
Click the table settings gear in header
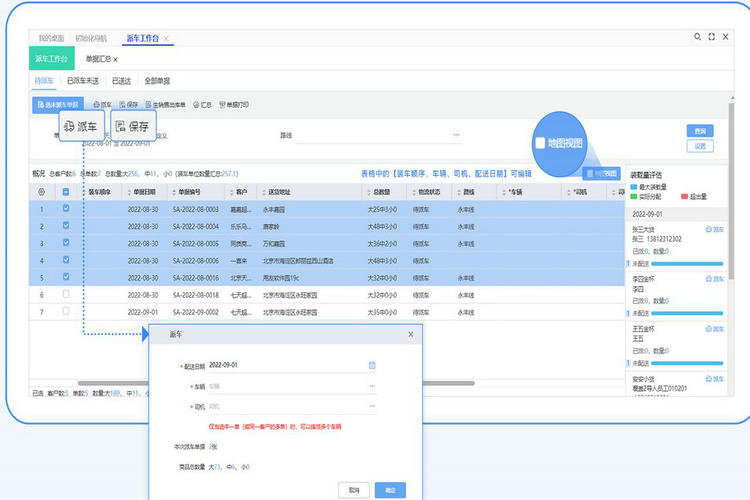pos(40,192)
